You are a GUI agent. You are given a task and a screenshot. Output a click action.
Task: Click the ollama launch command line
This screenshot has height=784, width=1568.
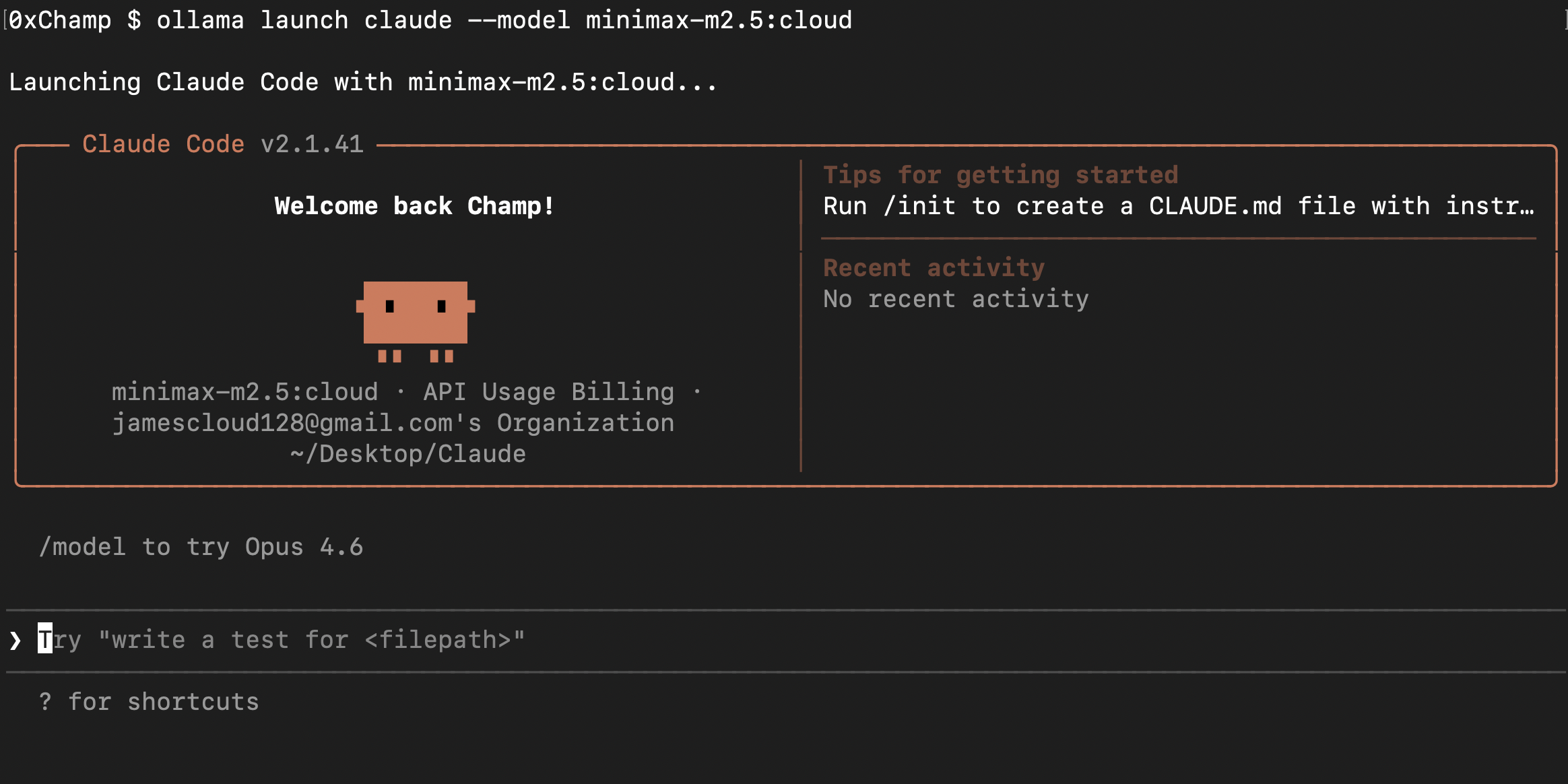click(504, 20)
